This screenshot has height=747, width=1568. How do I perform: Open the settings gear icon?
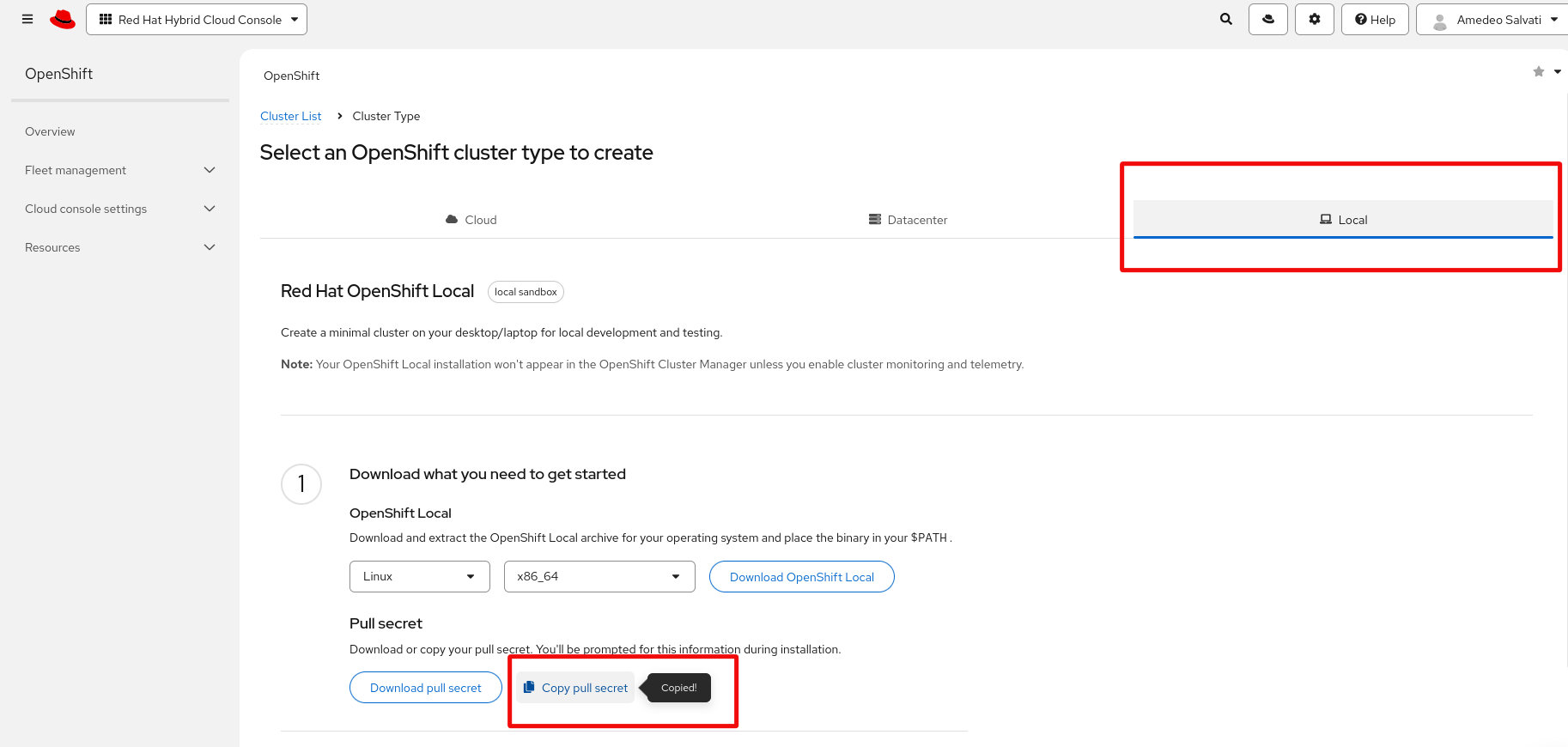click(x=1315, y=19)
